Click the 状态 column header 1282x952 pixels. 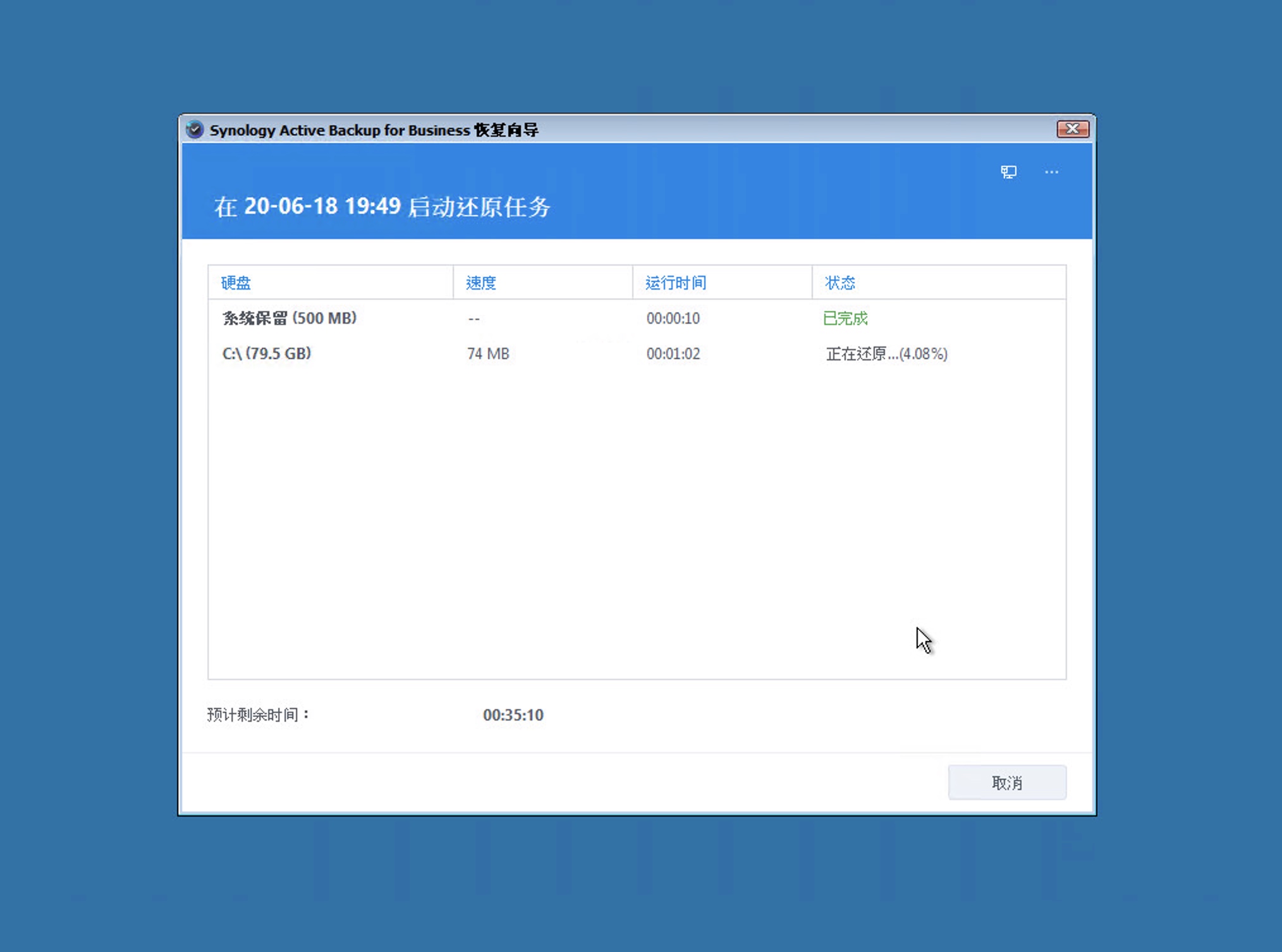[939, 283]
